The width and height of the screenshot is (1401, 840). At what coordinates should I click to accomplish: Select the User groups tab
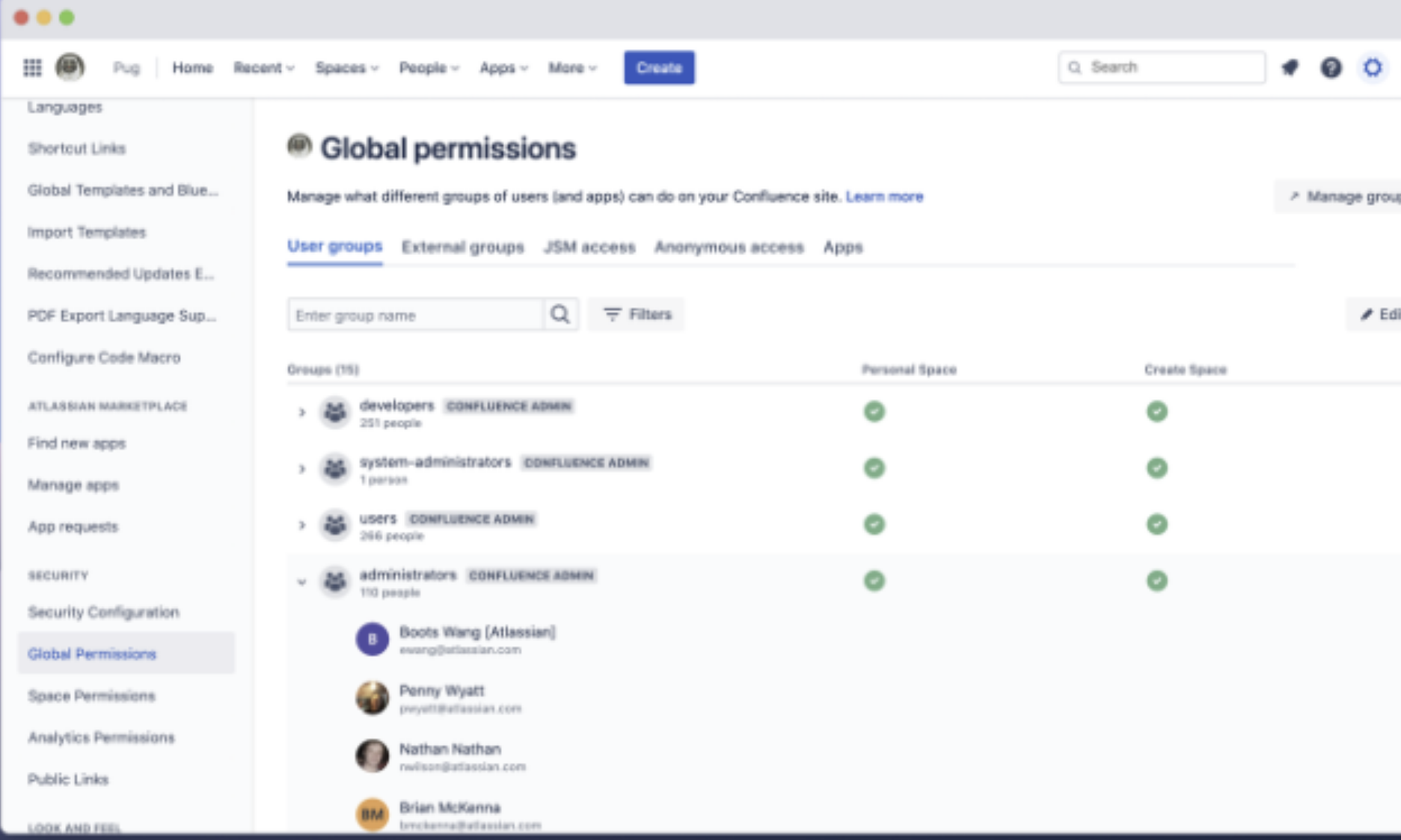tap(334, 247)
